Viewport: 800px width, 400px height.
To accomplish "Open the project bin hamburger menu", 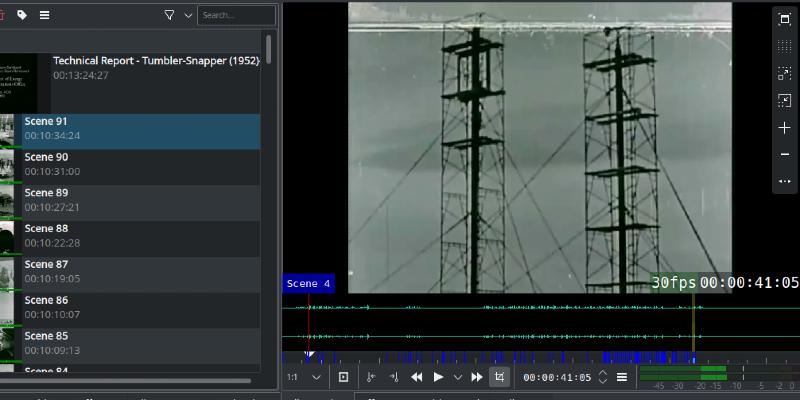I will (x=44, y=15).
